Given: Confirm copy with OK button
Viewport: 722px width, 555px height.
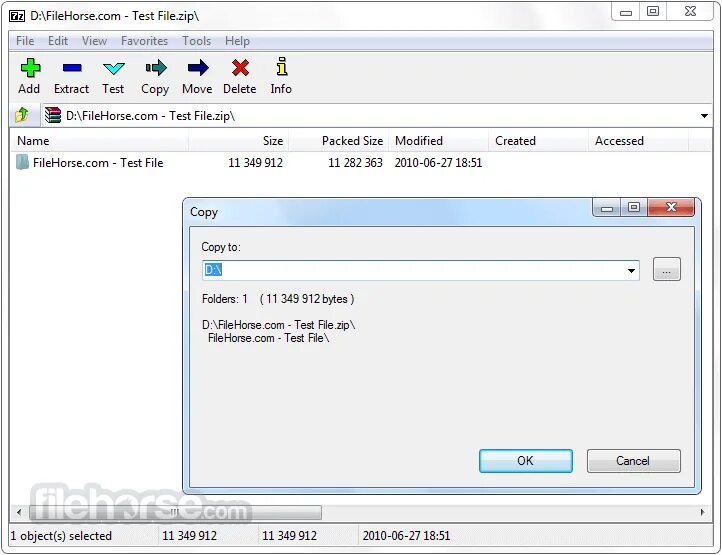Looking at the screenshot, I should click(525, 461).
